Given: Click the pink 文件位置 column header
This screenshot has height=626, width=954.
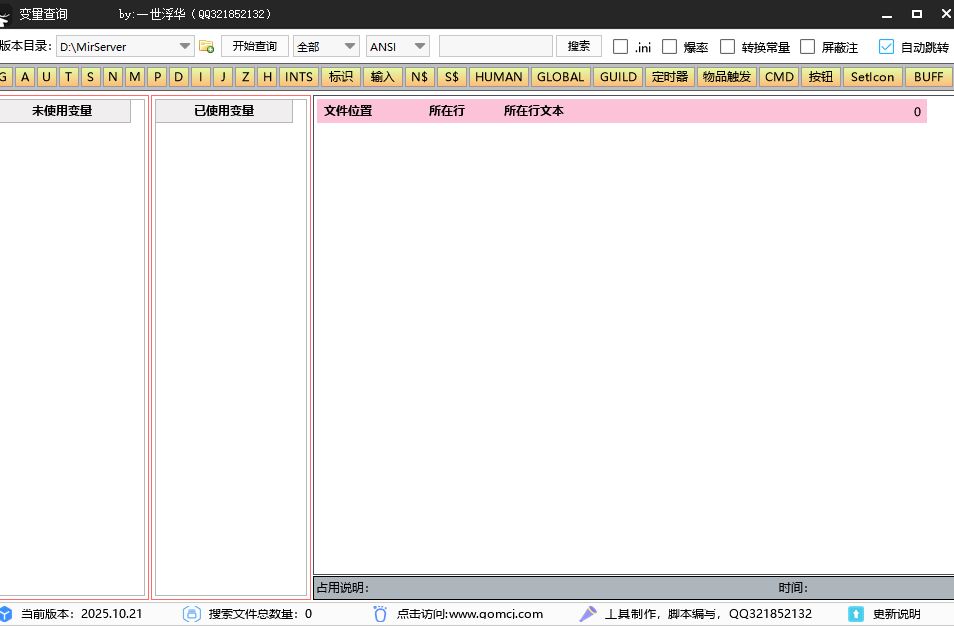Looking at the screenshot, I should click(348, 111).
